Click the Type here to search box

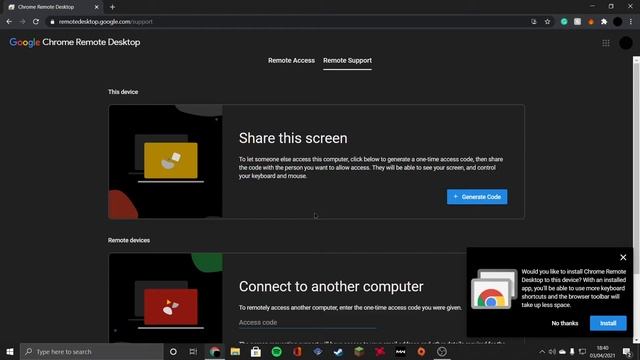[92, 351]
